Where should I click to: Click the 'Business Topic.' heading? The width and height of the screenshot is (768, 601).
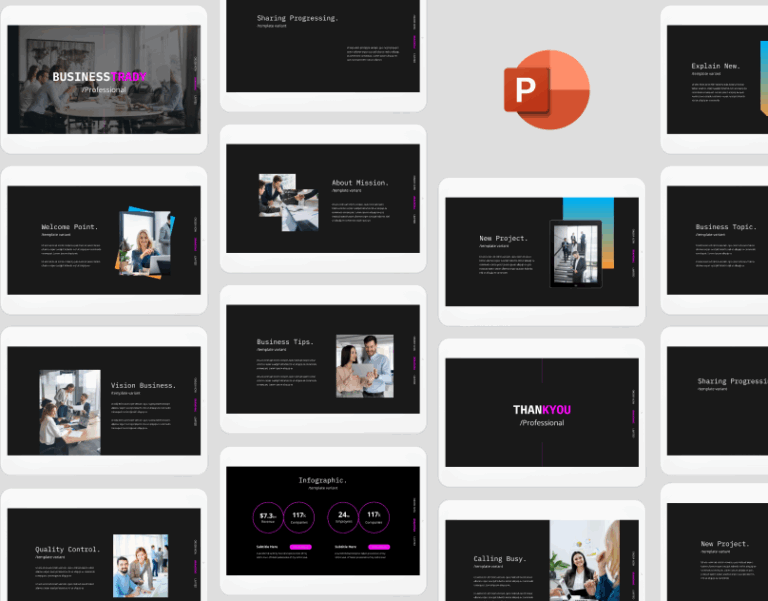(x=724, y=227)
